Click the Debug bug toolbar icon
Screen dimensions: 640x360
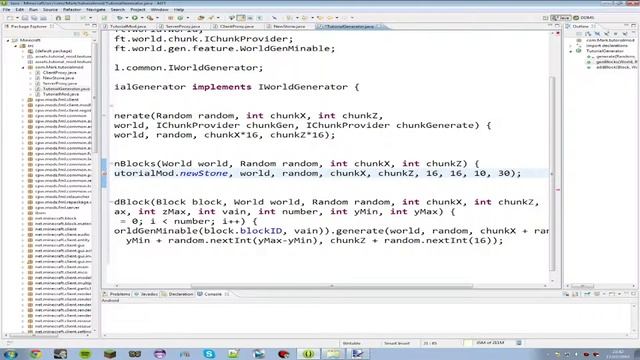[120, 18]
